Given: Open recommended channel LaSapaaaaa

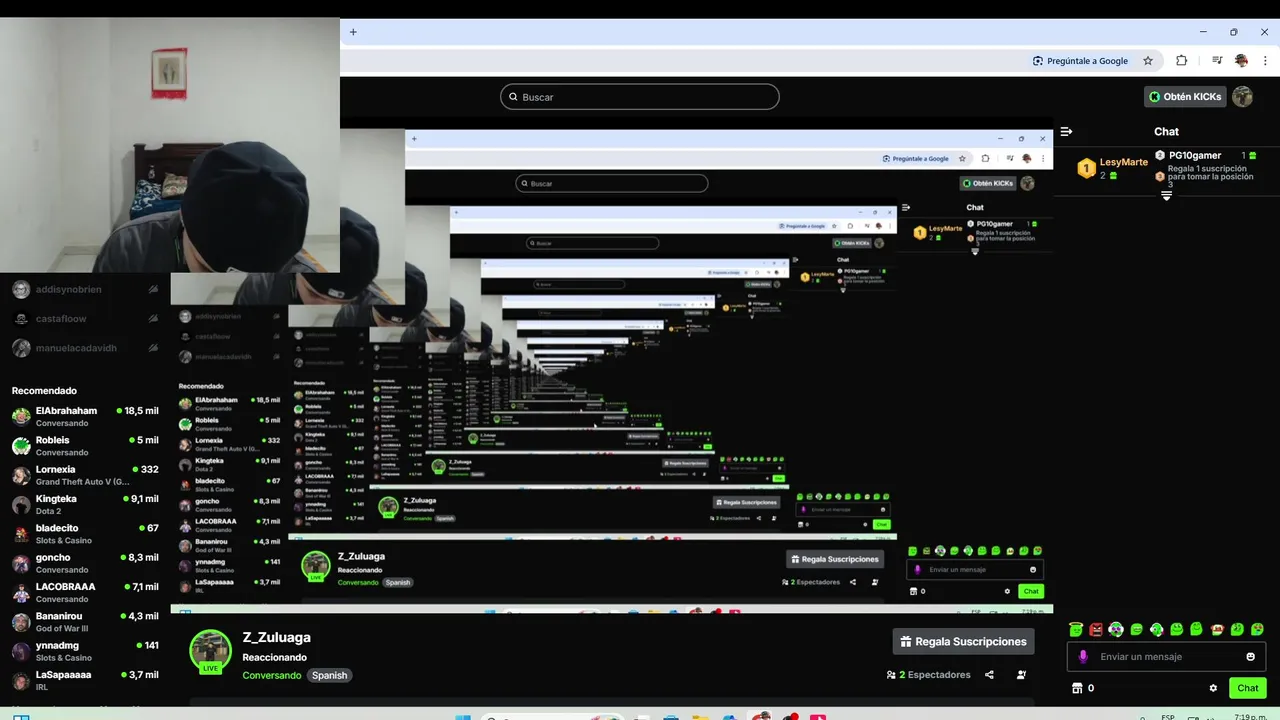Looking at the screenshot, I should [85, 680].
